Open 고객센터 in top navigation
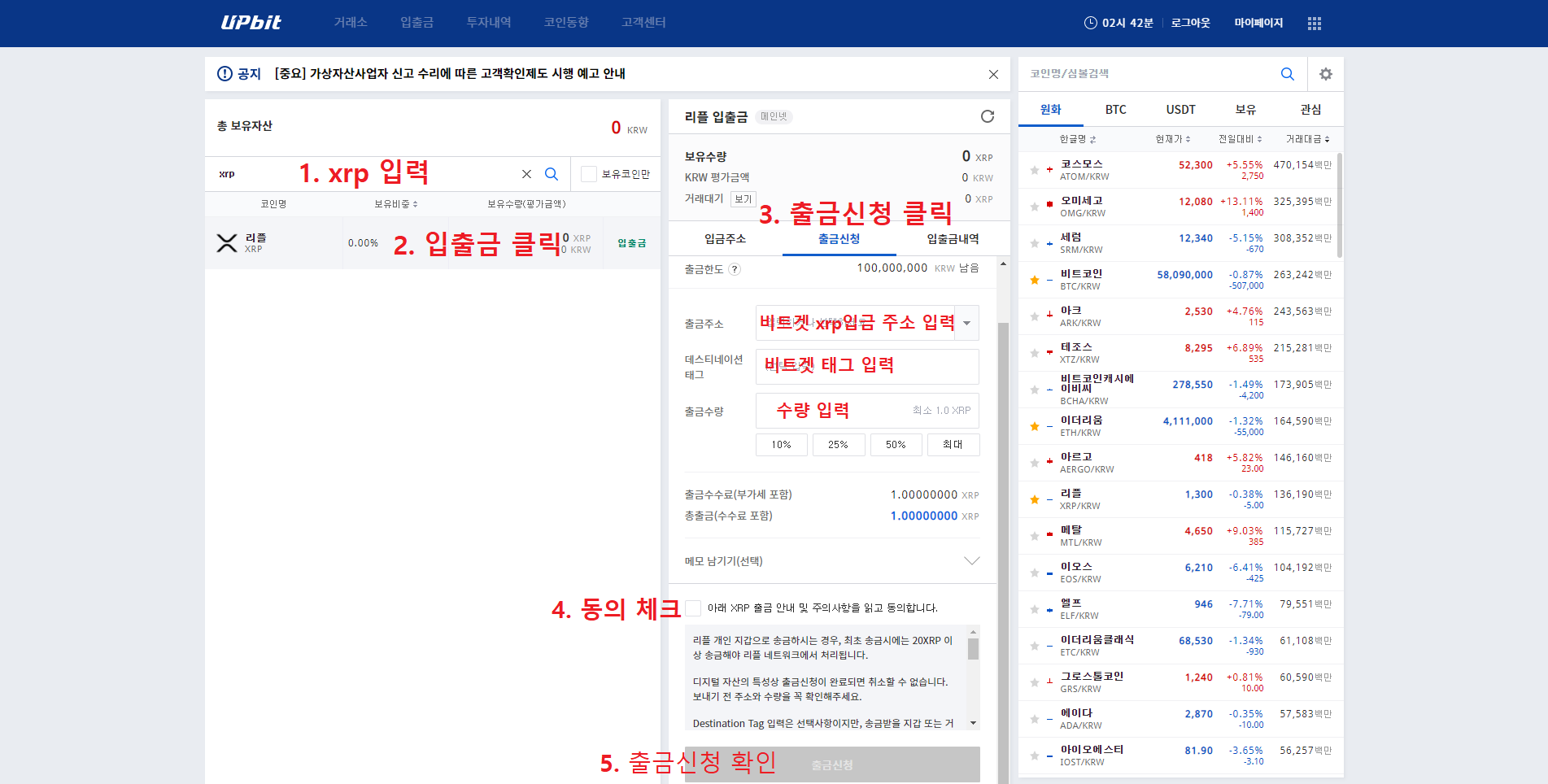 tap(643, 23)
